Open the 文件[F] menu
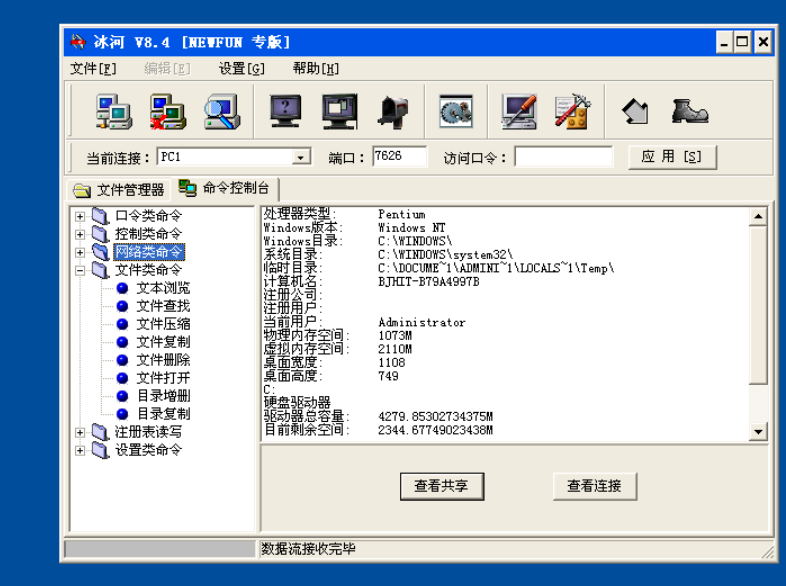Screen dimensions: 786x586 click(x=93, y=68)
